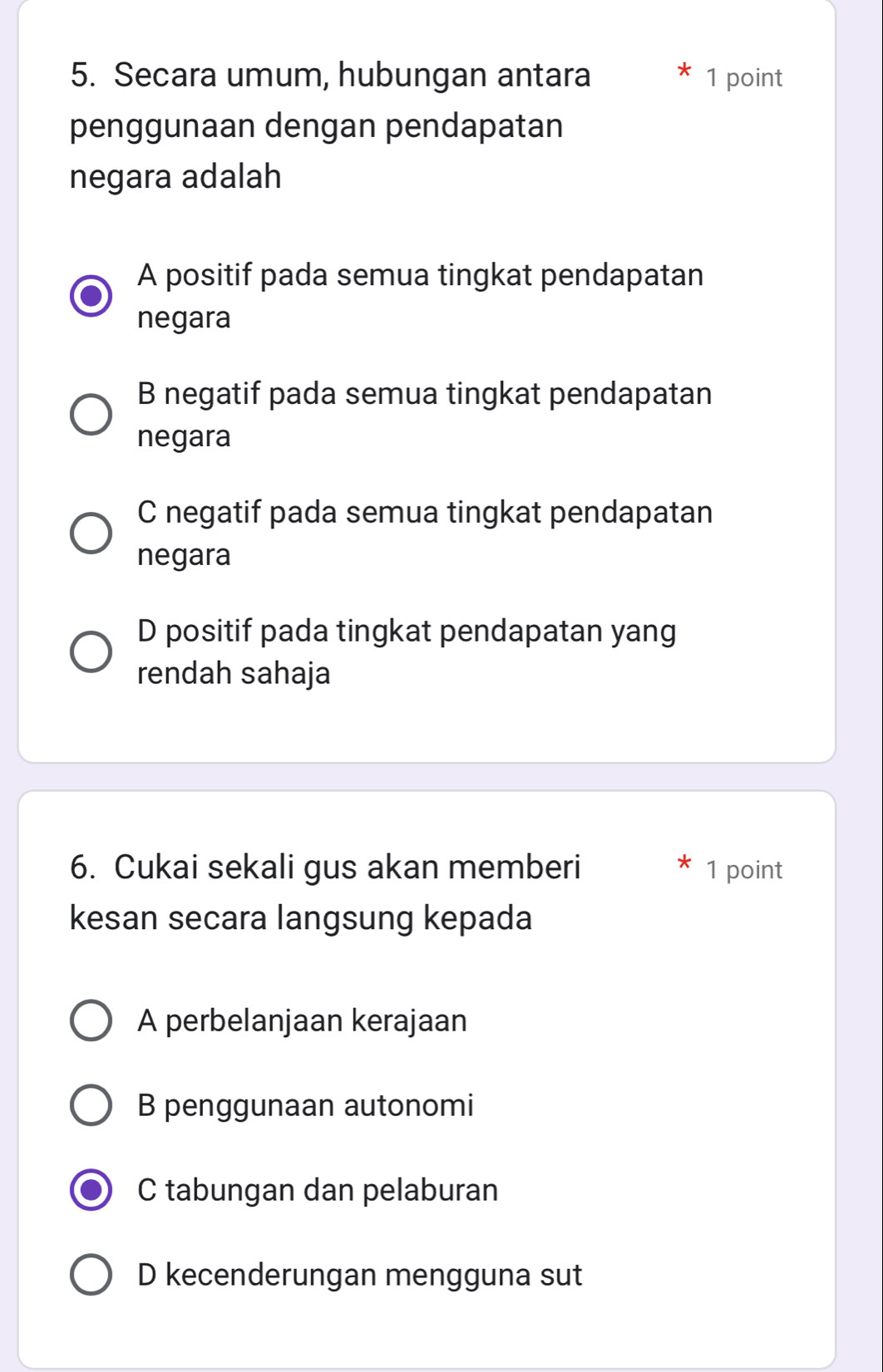Click the '1 point' label on question 5
883x1372 pixels.
[743, 78]
